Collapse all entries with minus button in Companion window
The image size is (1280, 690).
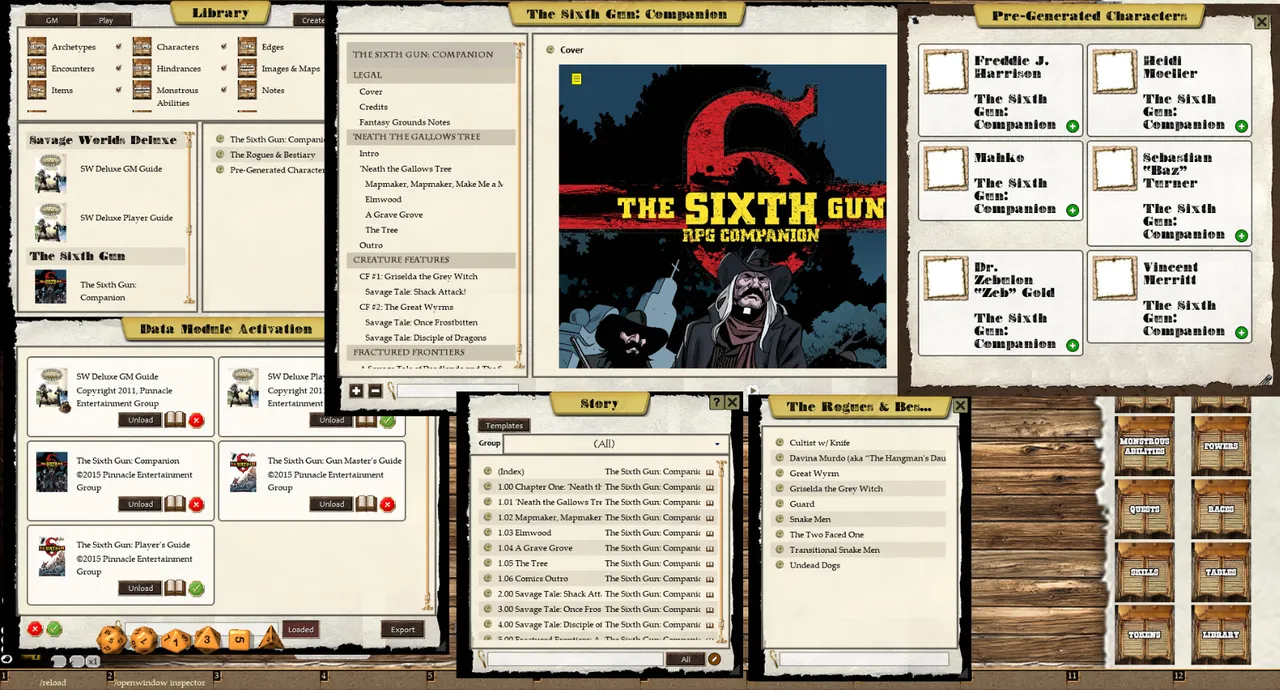375,391
